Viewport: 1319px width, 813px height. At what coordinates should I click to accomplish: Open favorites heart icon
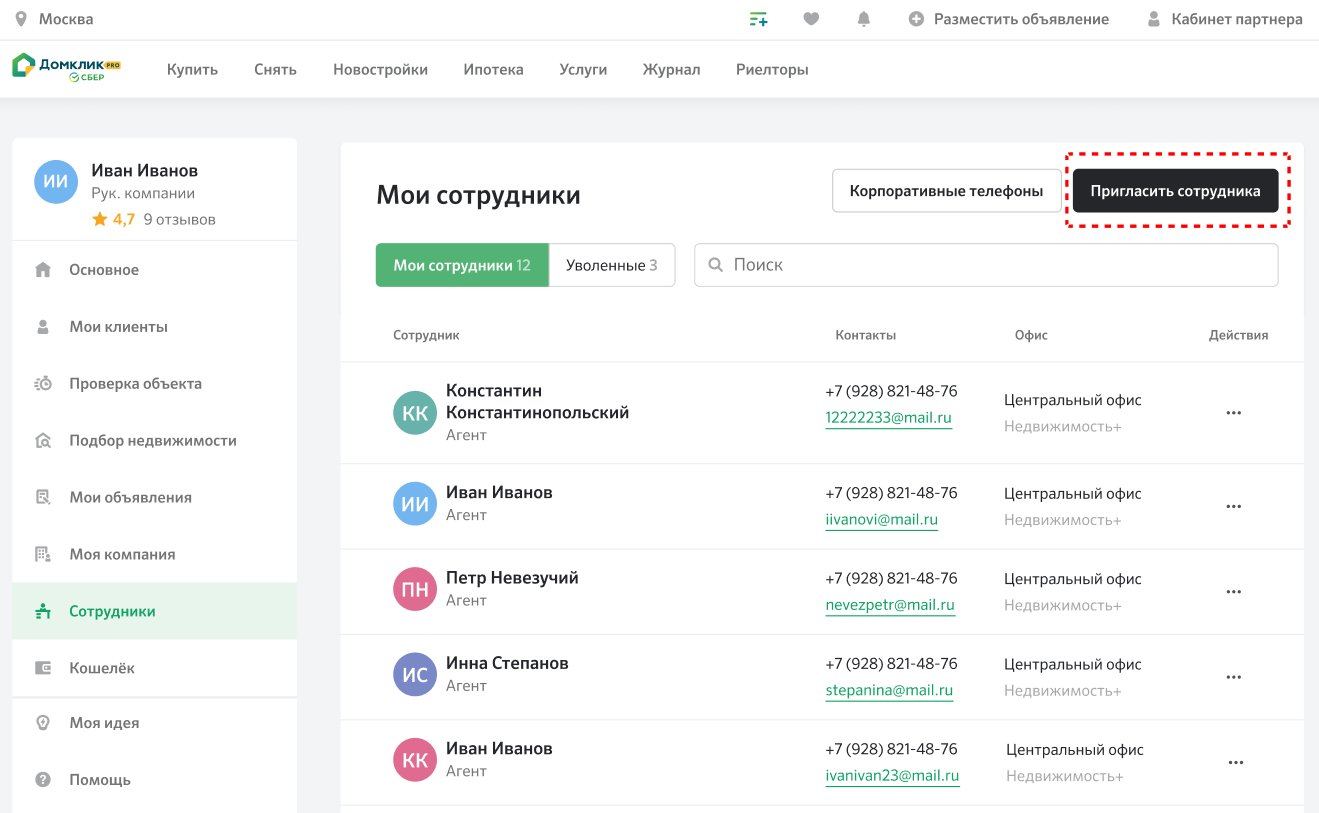[811, 19]
